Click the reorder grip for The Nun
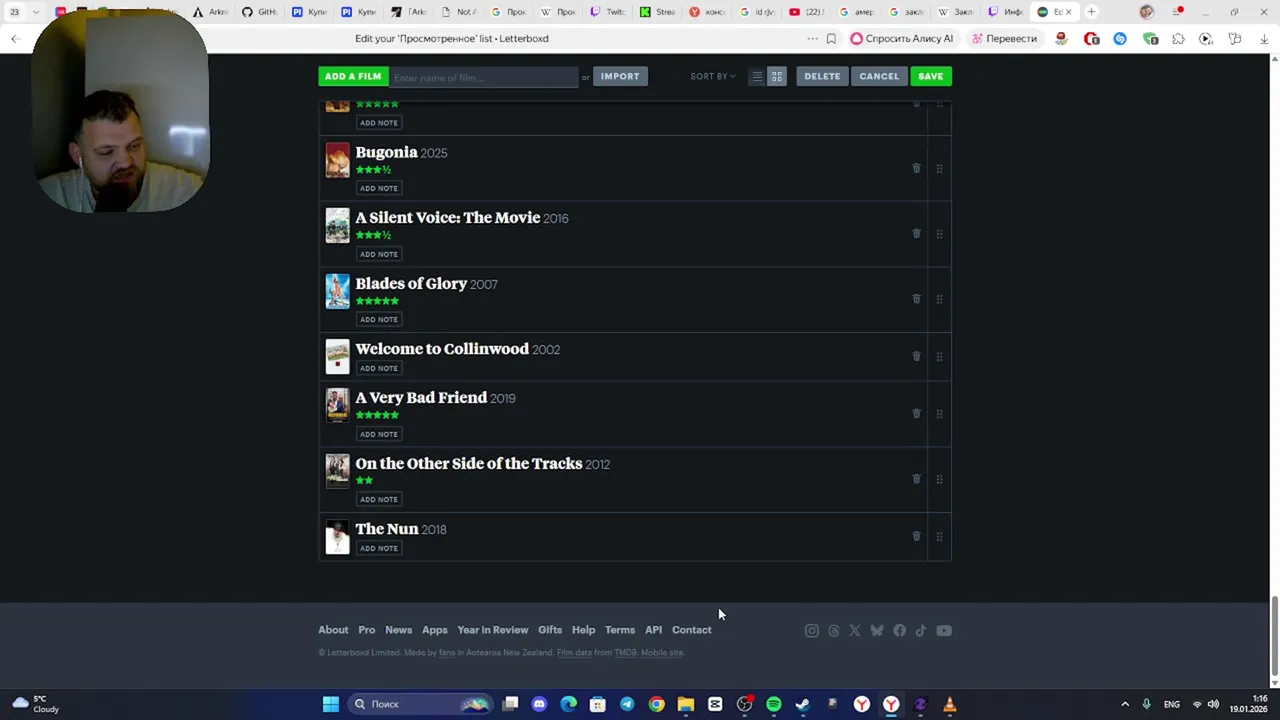Viewport: 1280px width, 720px height. pyautogui.click(x=939, y=536)
